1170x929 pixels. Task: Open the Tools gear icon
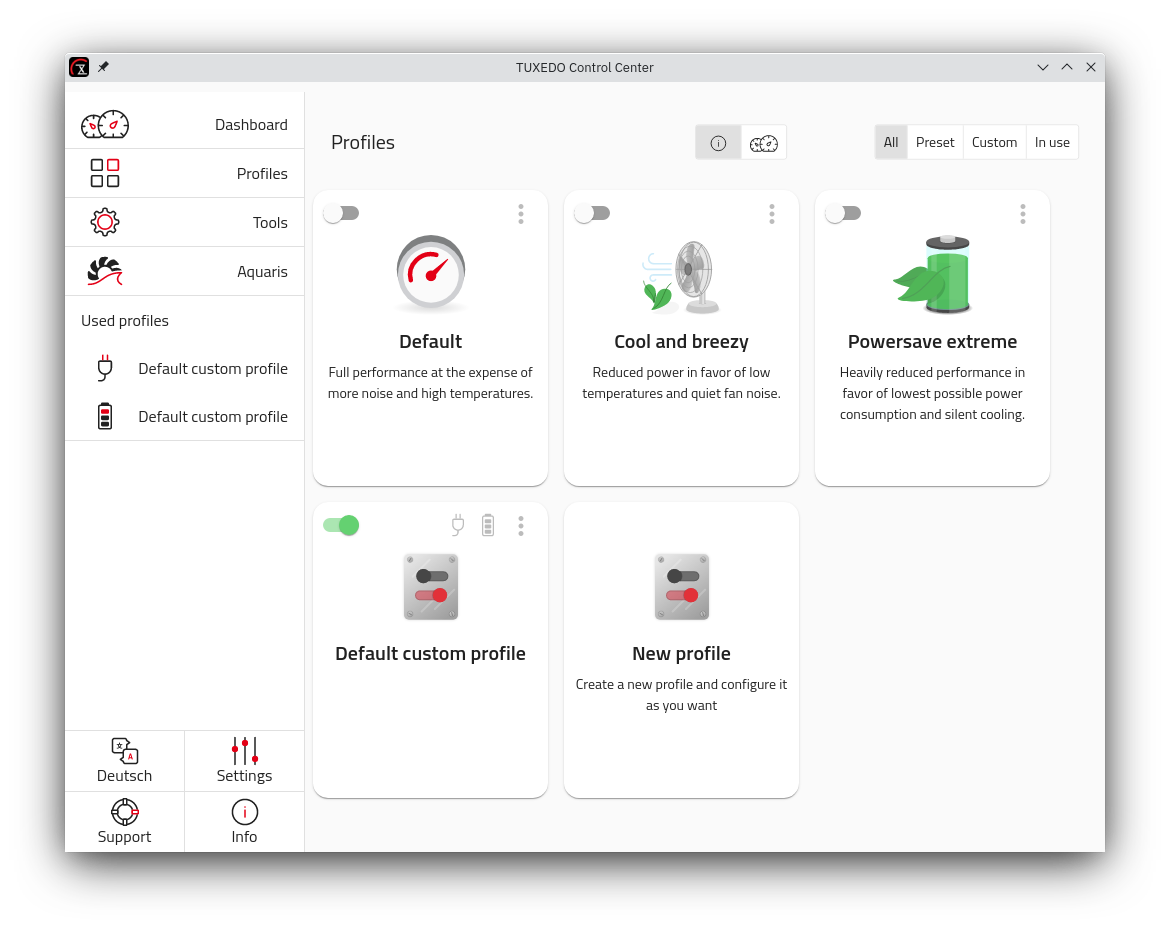click(104, 222)
